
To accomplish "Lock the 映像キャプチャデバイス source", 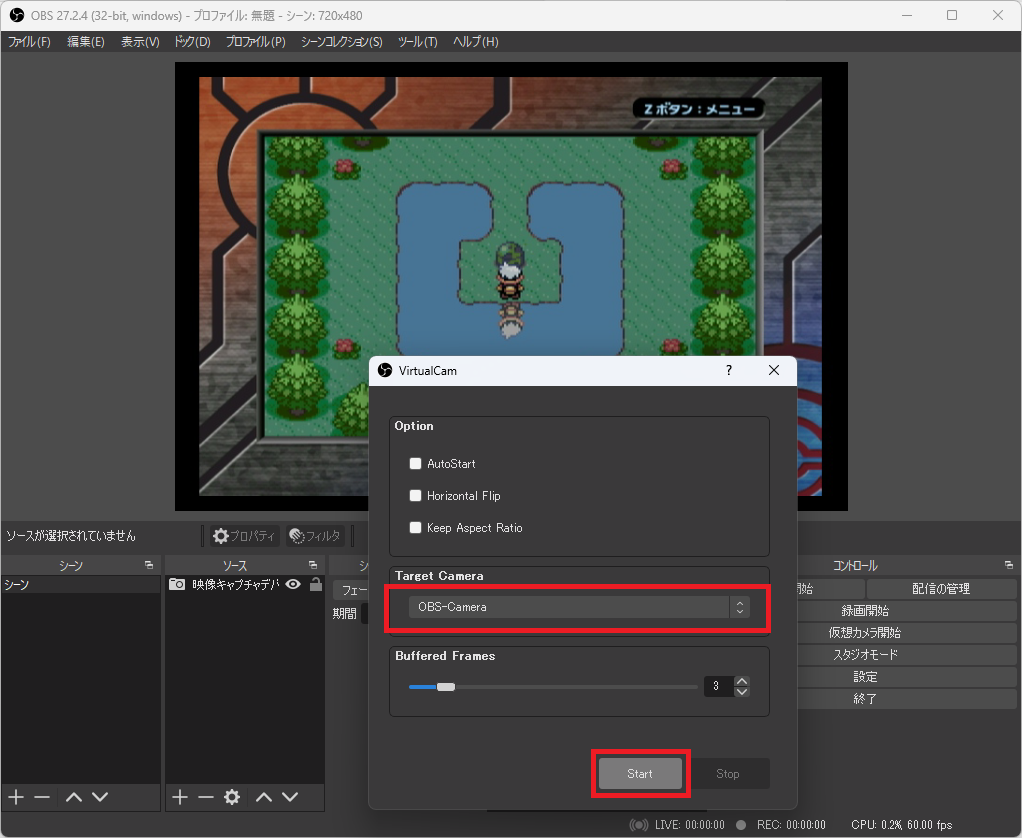I will (315, 583).
